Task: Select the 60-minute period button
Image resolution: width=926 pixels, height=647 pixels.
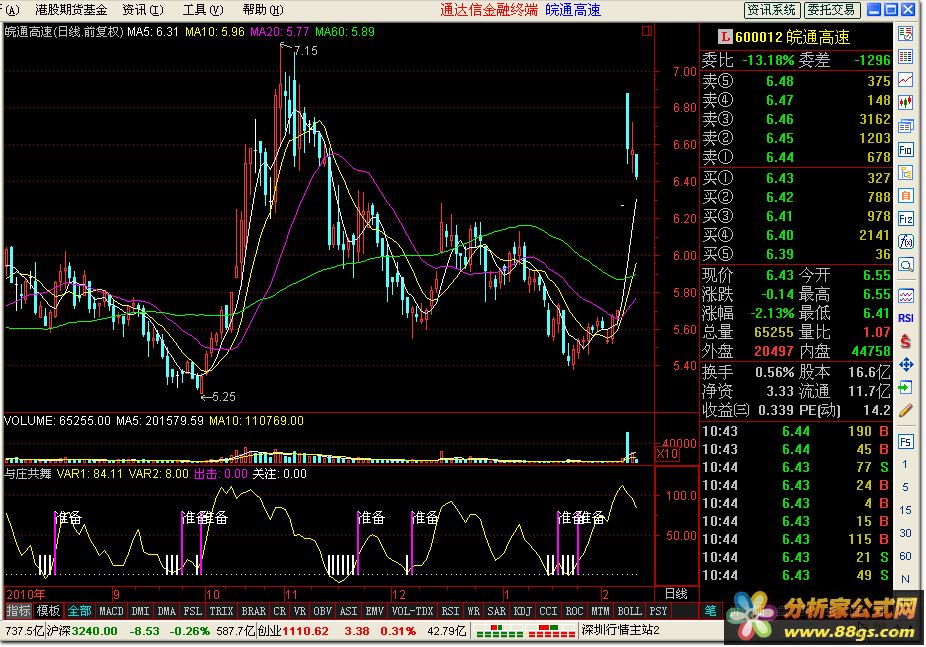Action: coord(905,557)
